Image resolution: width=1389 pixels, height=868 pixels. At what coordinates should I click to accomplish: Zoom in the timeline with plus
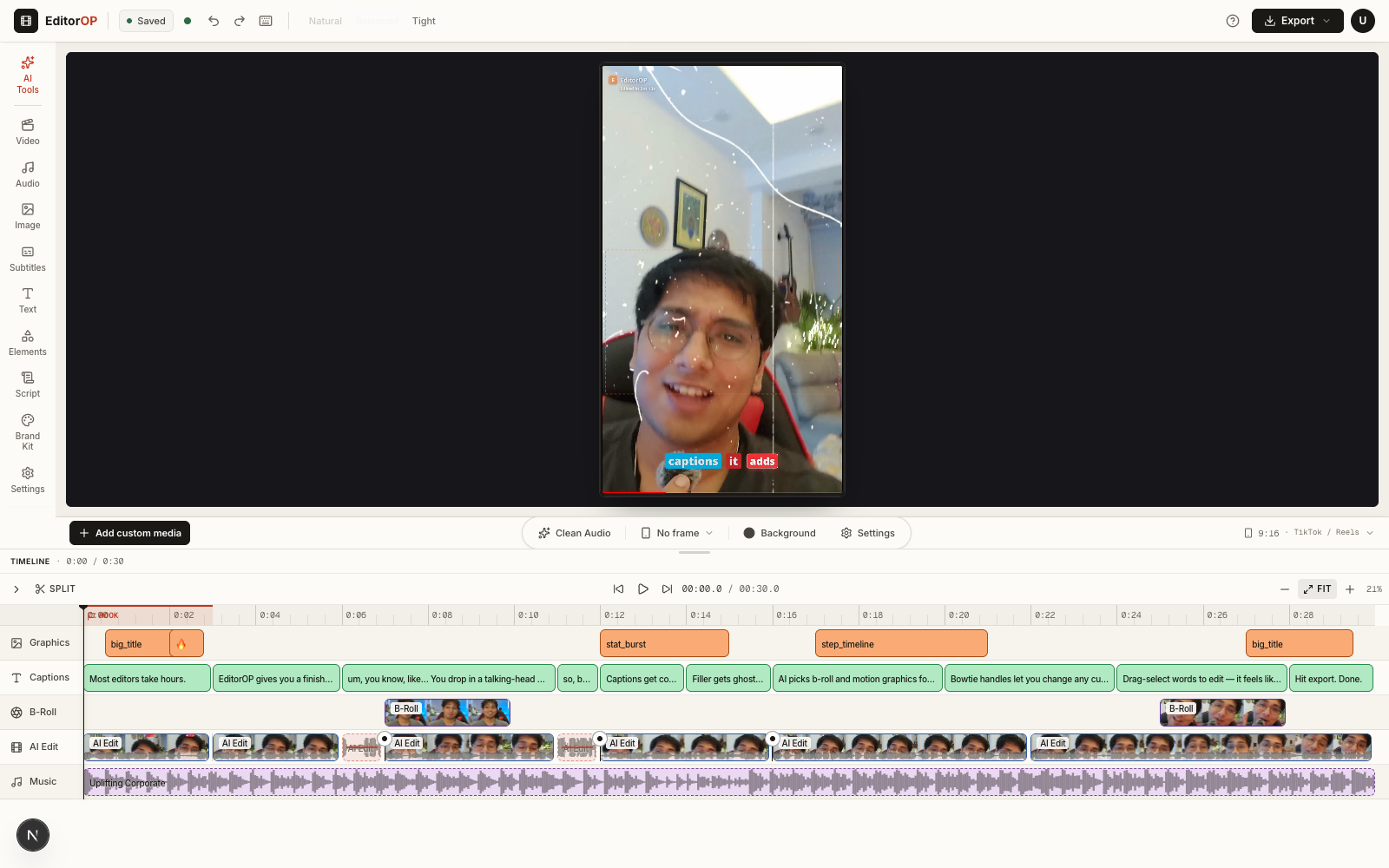click(1350, 589)
